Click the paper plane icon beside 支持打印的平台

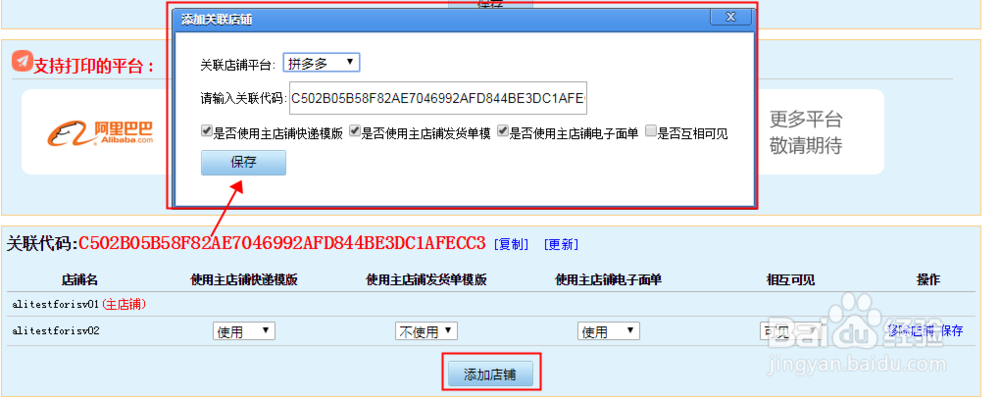point(22,61)
